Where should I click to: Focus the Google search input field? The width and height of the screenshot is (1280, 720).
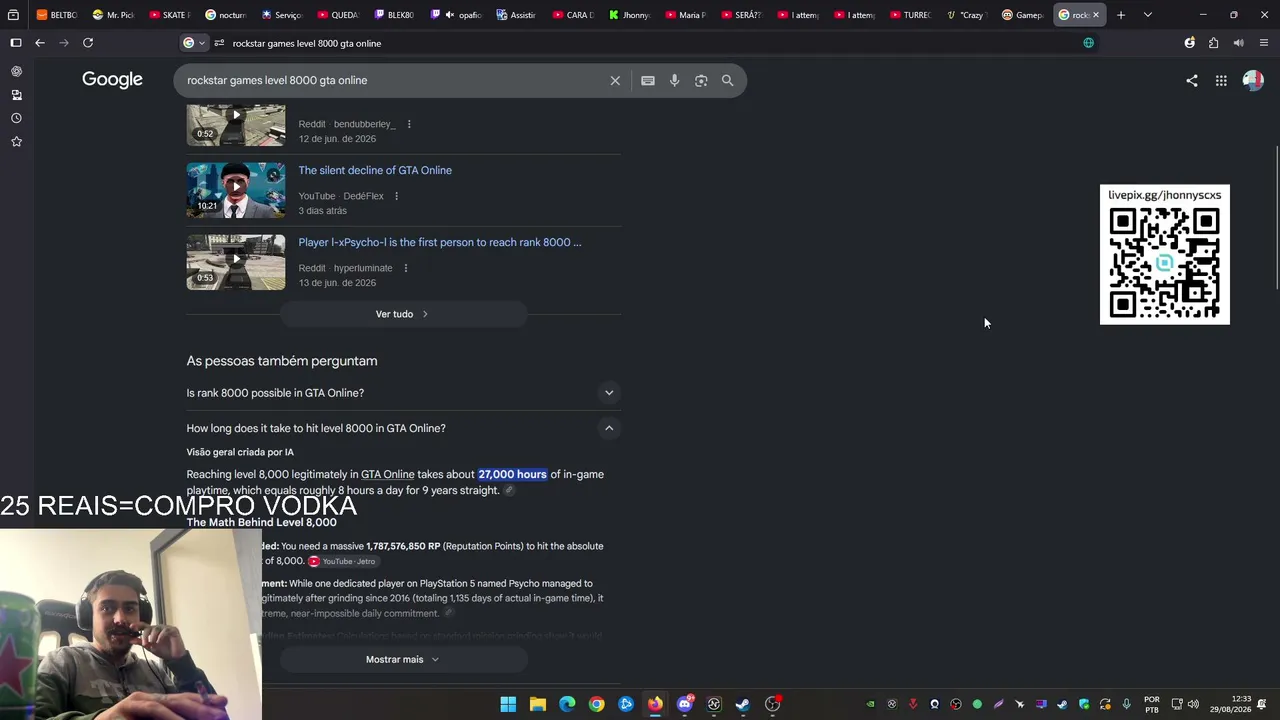pyautogui.click(x=395, y=81)
